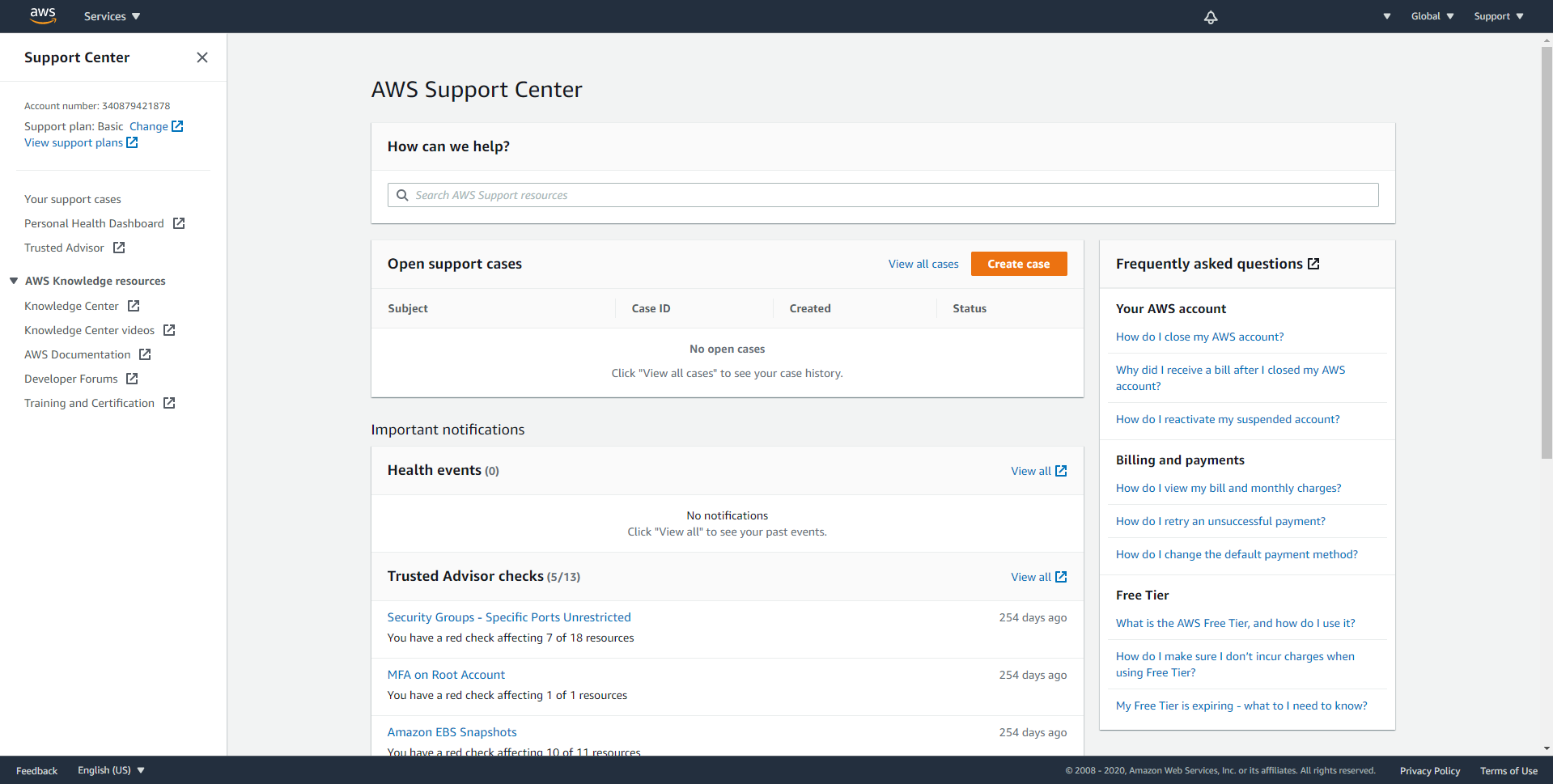
Task: Click the Create case button
Action: [x=1019, y=264]
